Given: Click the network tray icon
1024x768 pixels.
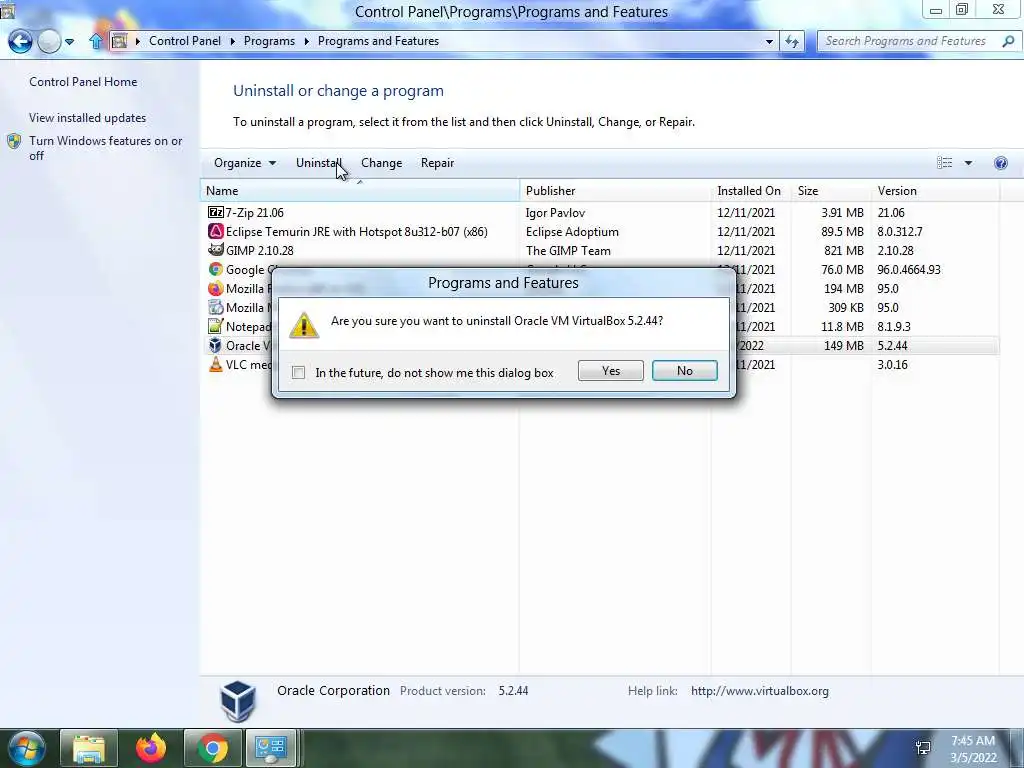Looking at the screenshot, I should pos(923,748).
